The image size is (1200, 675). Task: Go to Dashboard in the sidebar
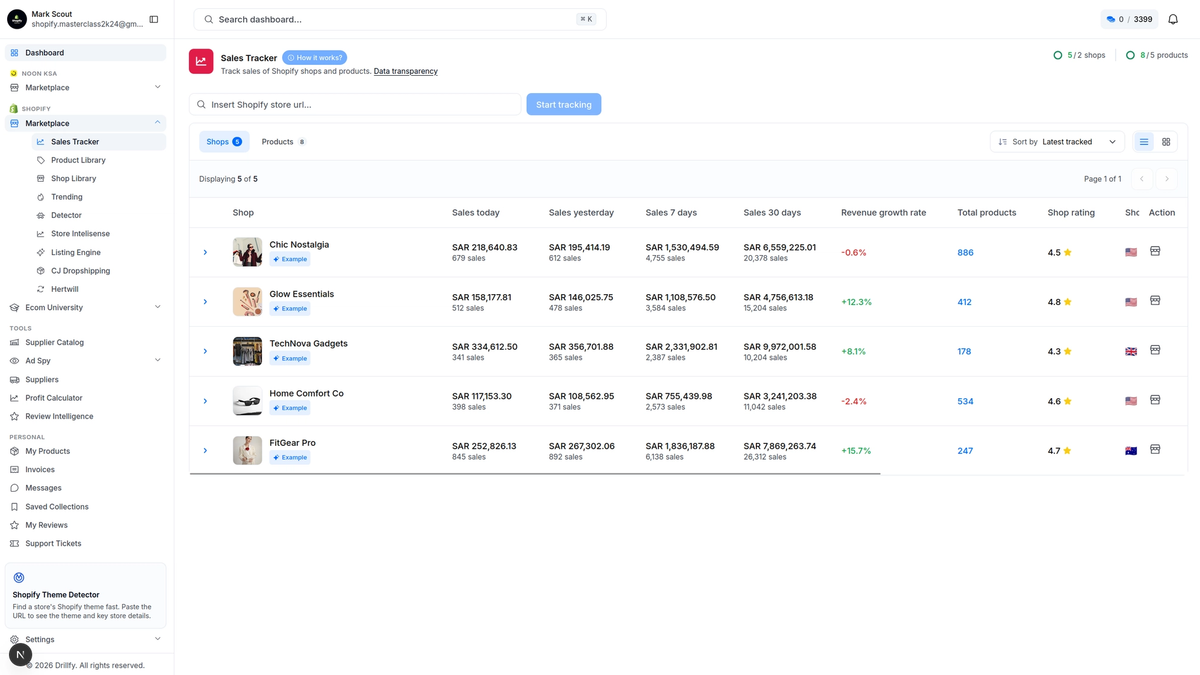(86, 52)
